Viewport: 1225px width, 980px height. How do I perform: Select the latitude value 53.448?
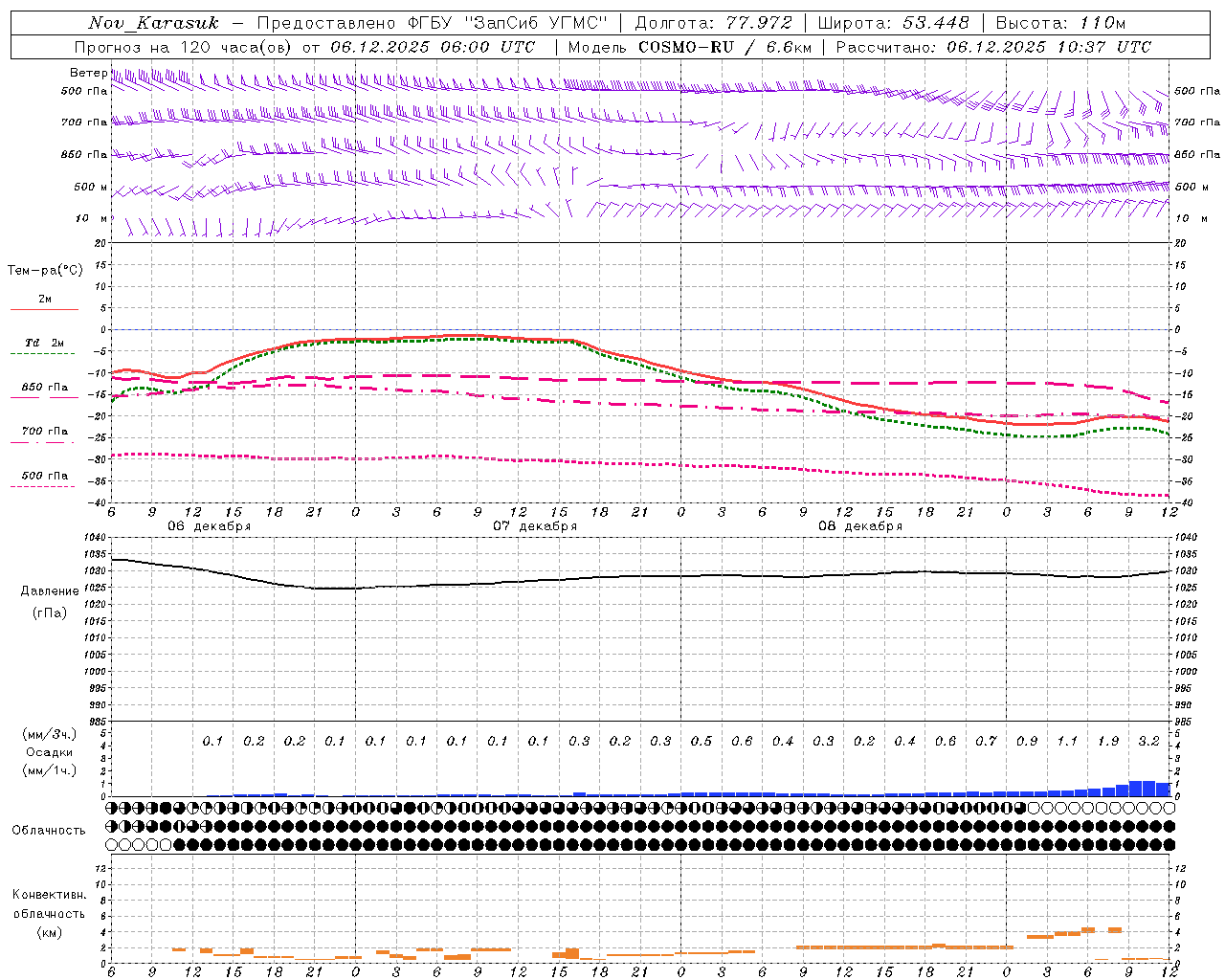tap(936, 23)
